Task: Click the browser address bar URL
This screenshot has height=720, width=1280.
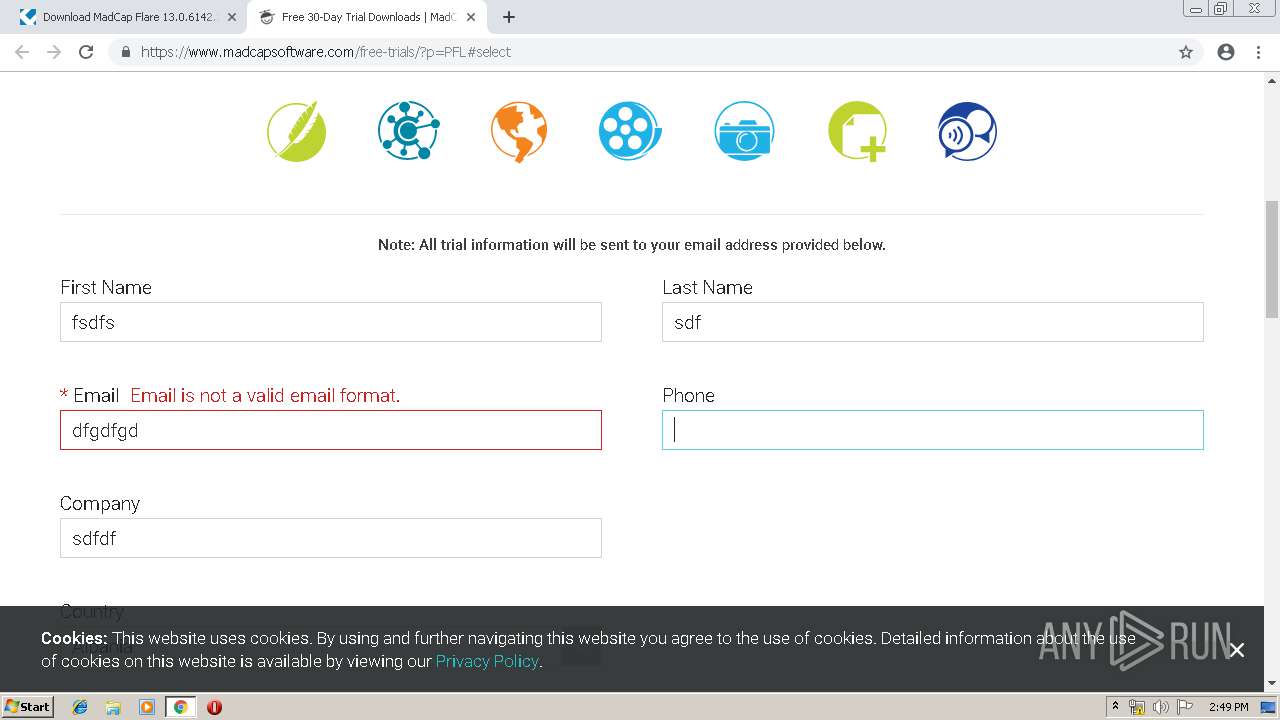Action: [326, 52]
